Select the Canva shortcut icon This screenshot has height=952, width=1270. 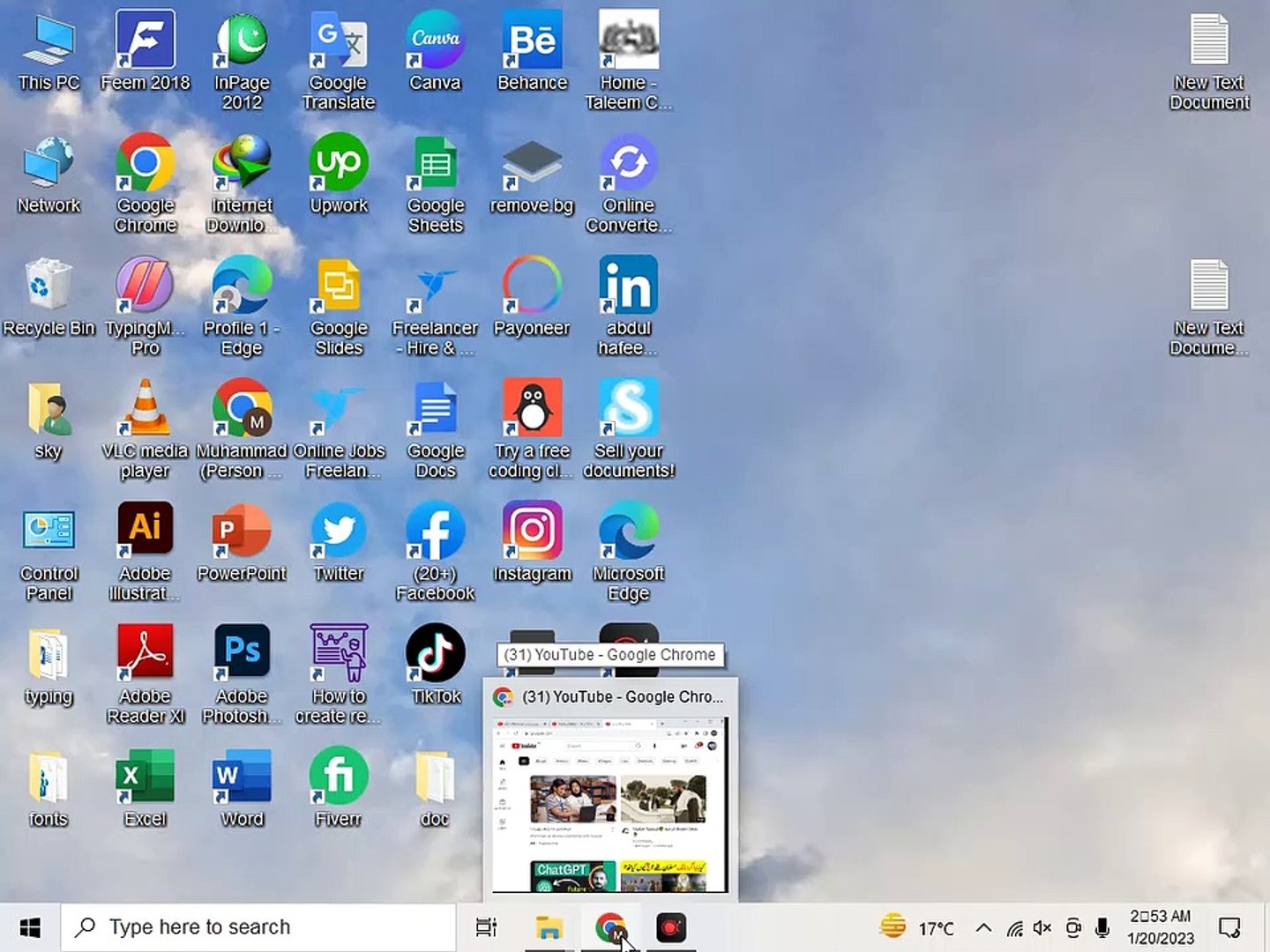tap(436, 53)
